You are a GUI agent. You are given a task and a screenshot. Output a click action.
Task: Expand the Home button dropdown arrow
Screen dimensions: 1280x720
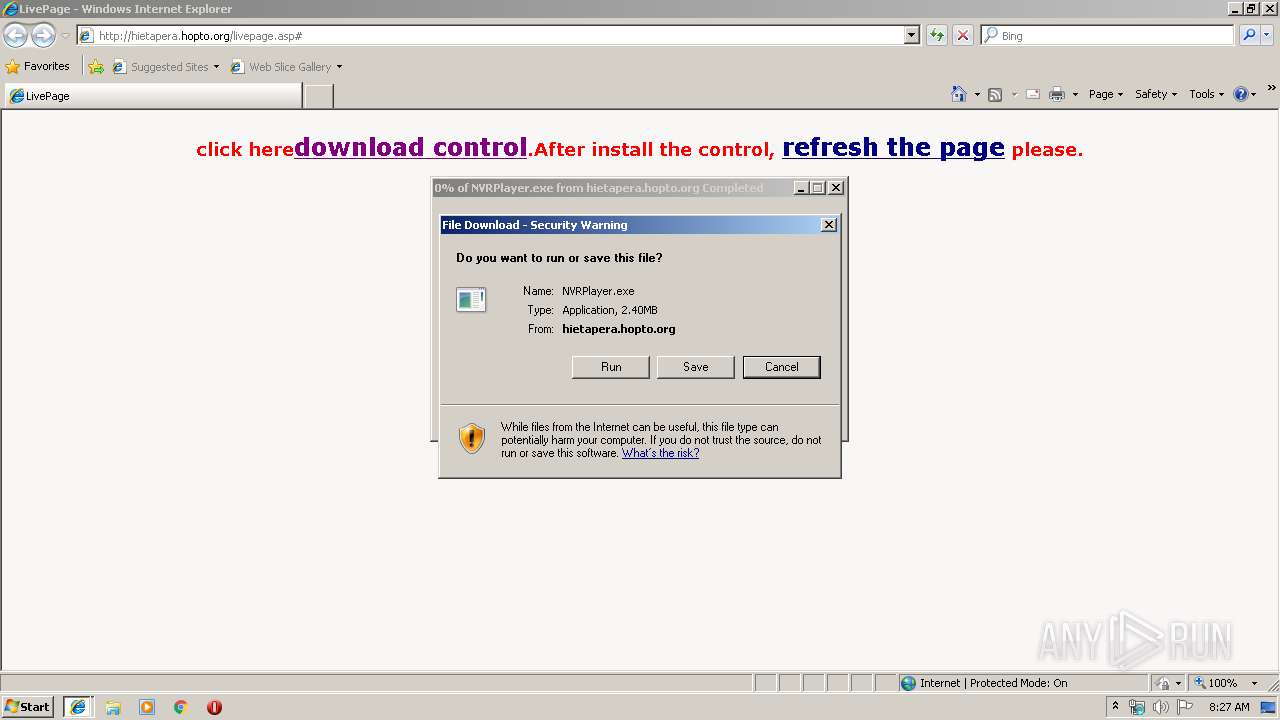977,94
